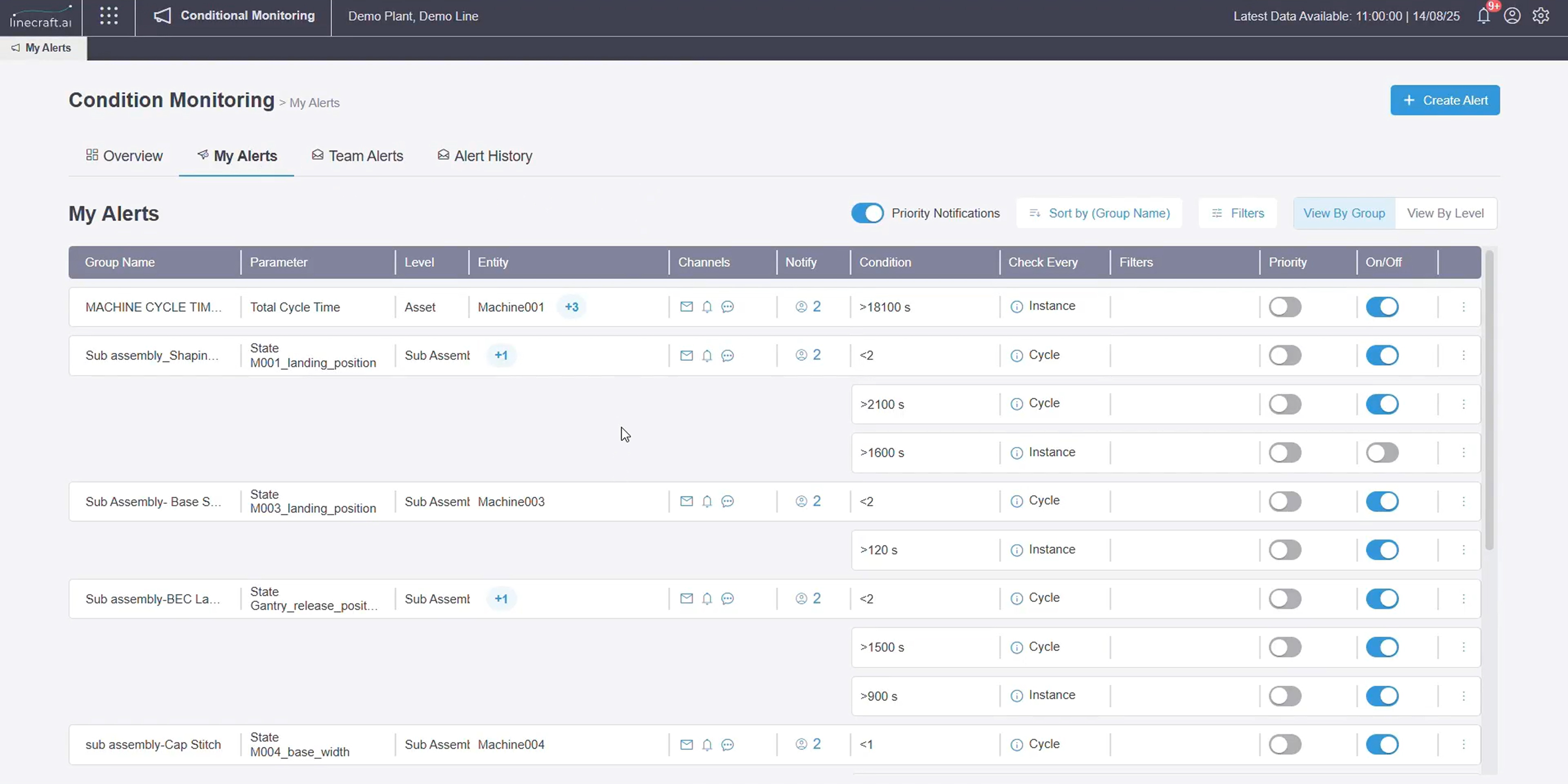Click the notification bell with 9+ badge
This screenshot has height=784, width=1568.
(1484, 16)
